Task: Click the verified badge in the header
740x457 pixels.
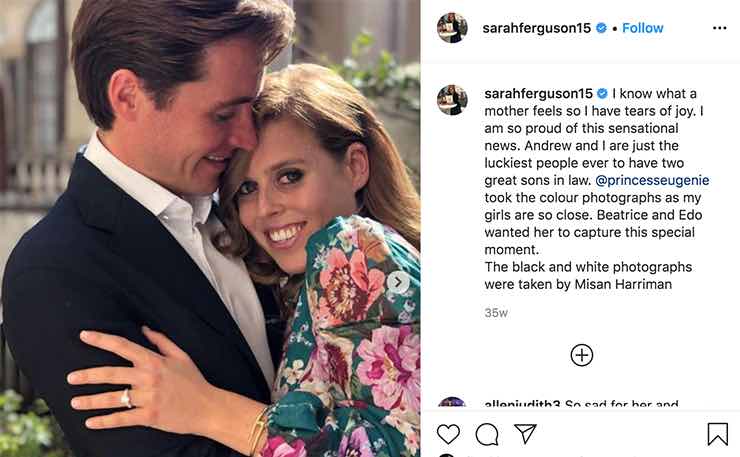Action: 602,28
